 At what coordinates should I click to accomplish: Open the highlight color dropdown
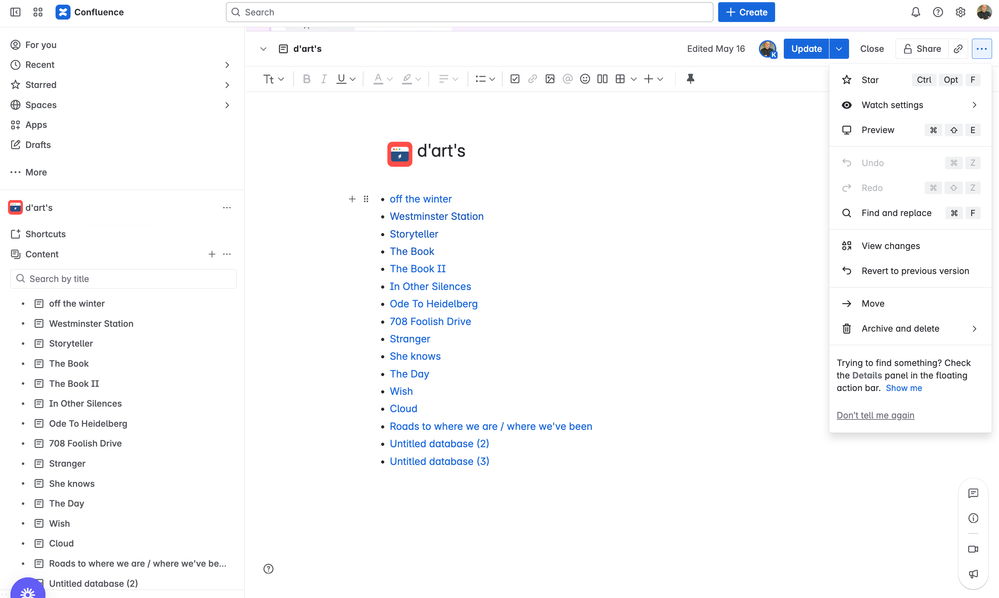[x=412, y=79]
